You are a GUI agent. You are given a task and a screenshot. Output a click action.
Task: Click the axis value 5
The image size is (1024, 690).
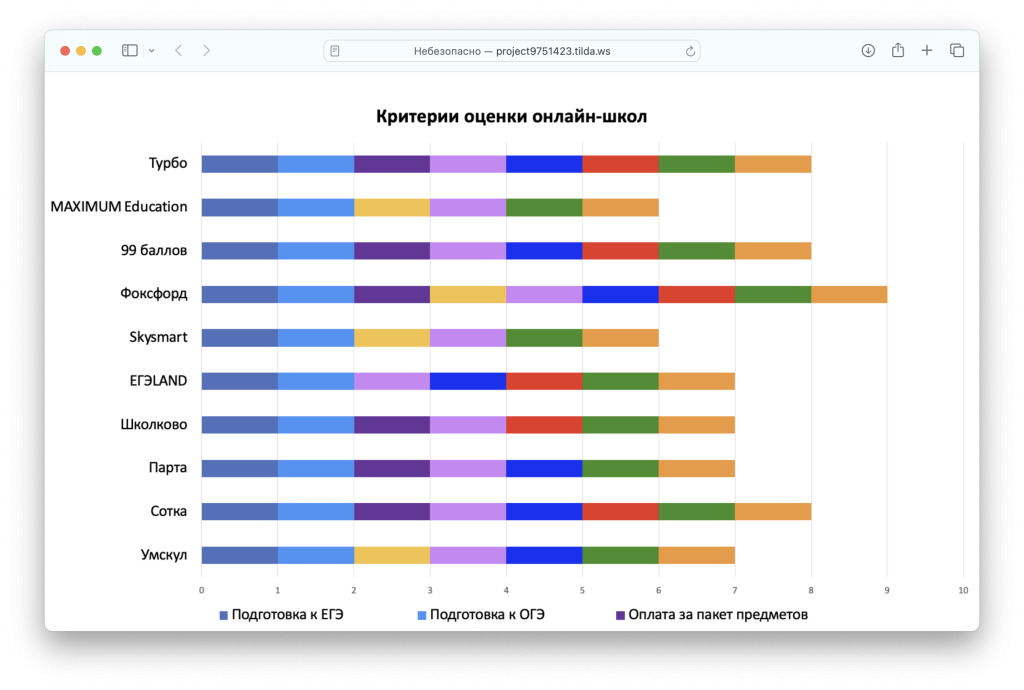583,590
